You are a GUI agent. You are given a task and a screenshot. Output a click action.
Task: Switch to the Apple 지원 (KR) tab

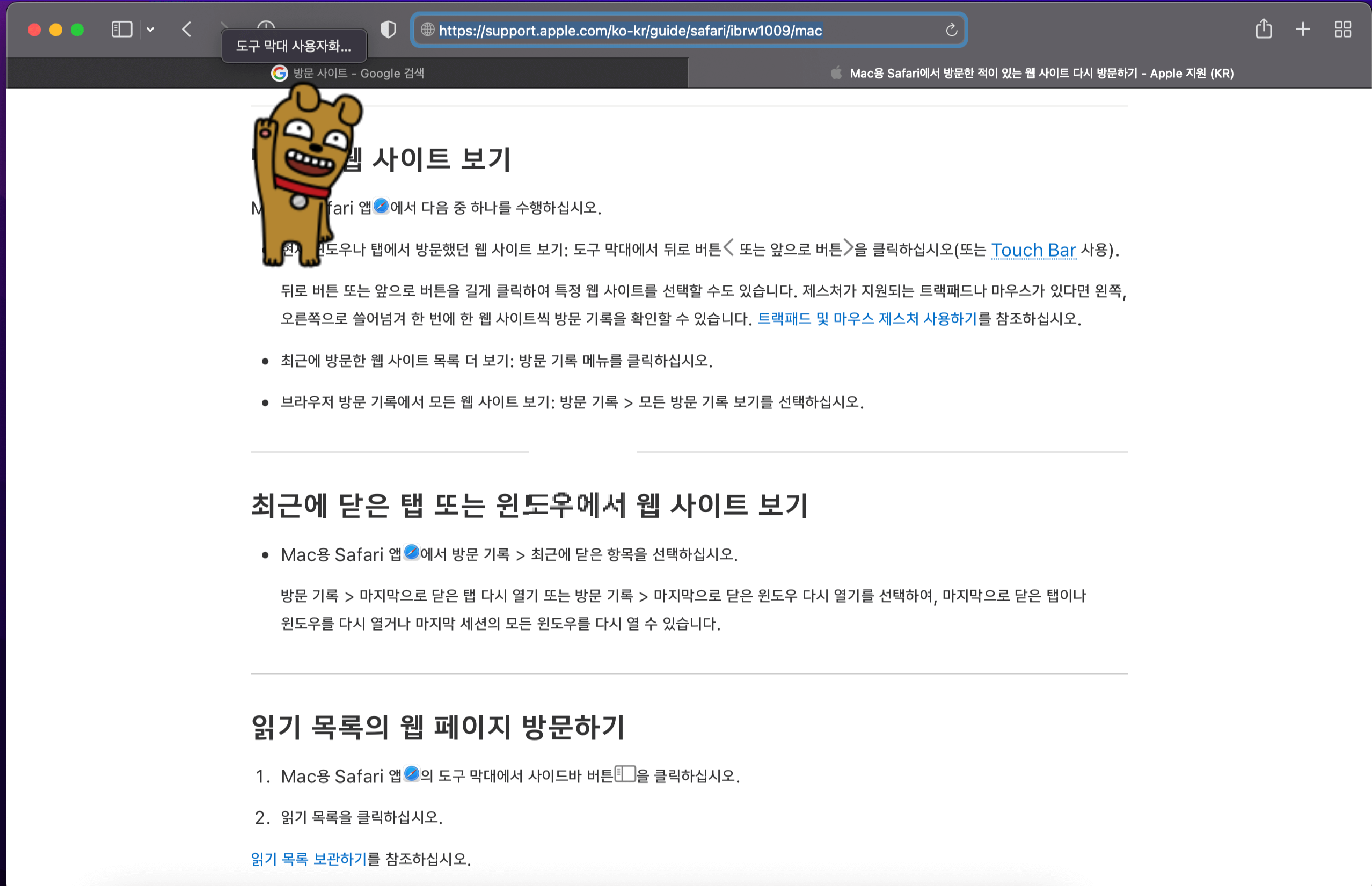click(x=1030, y=73)
